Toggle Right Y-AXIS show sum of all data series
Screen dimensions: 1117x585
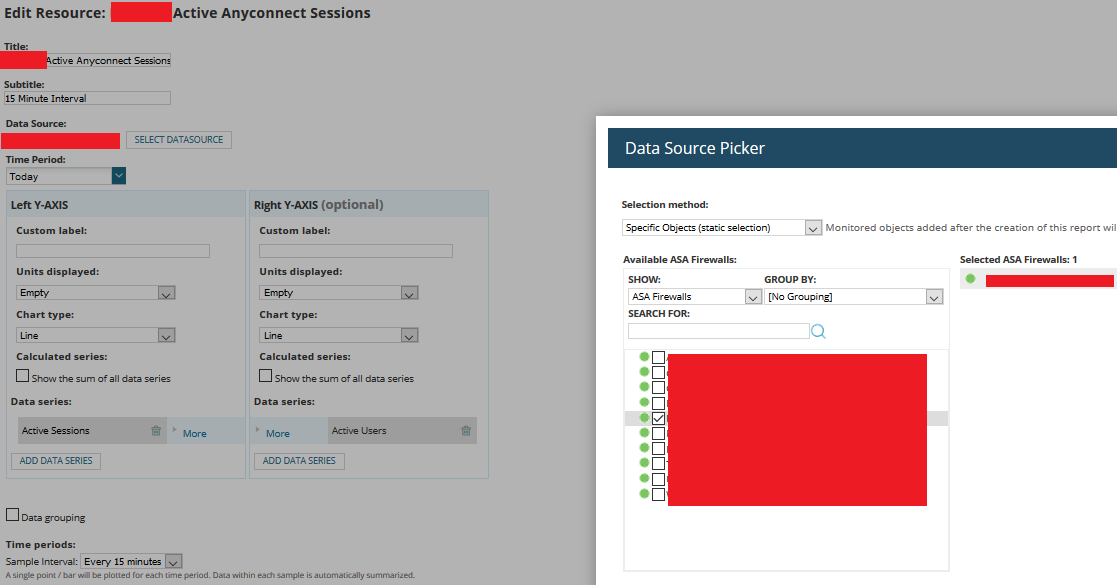pos(266,376)
